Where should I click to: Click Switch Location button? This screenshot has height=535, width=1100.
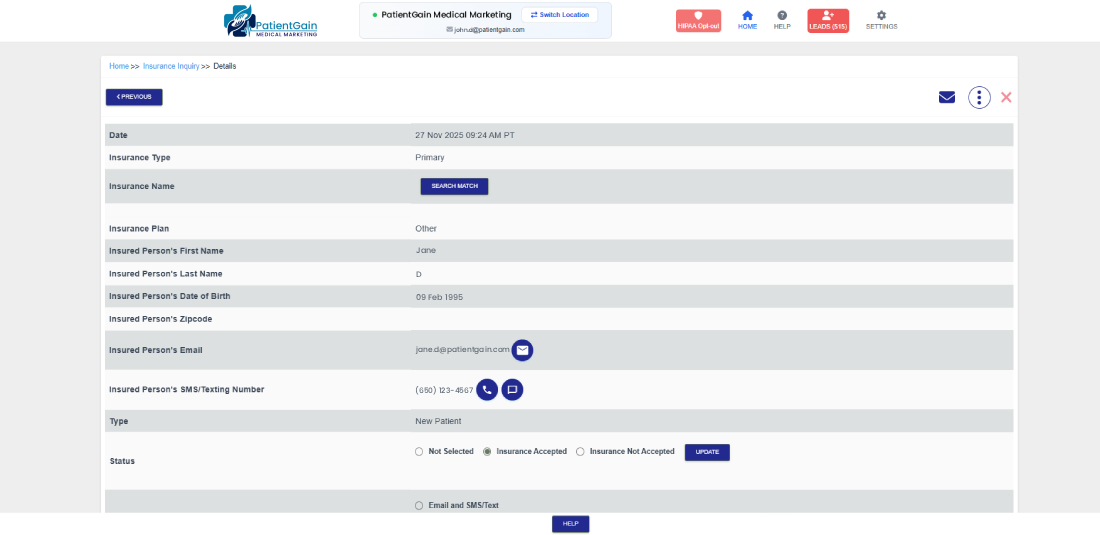pyautogui.click(x=559, y=15)
